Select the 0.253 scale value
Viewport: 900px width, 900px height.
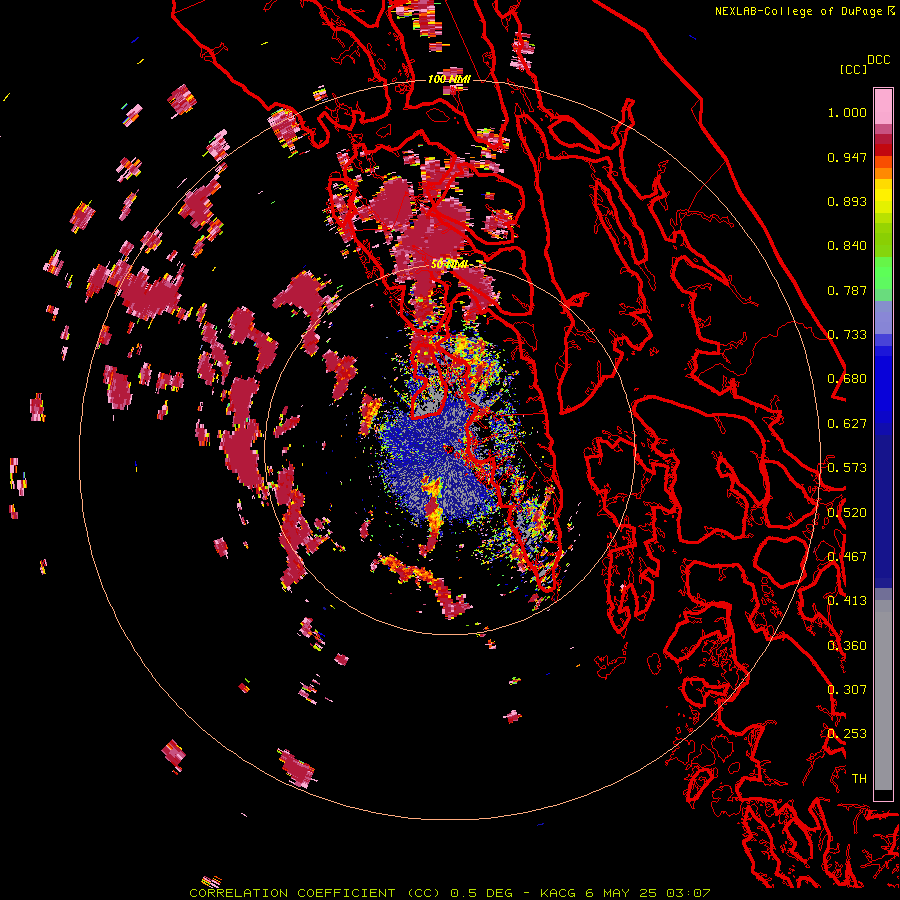[x=847, y=734]
